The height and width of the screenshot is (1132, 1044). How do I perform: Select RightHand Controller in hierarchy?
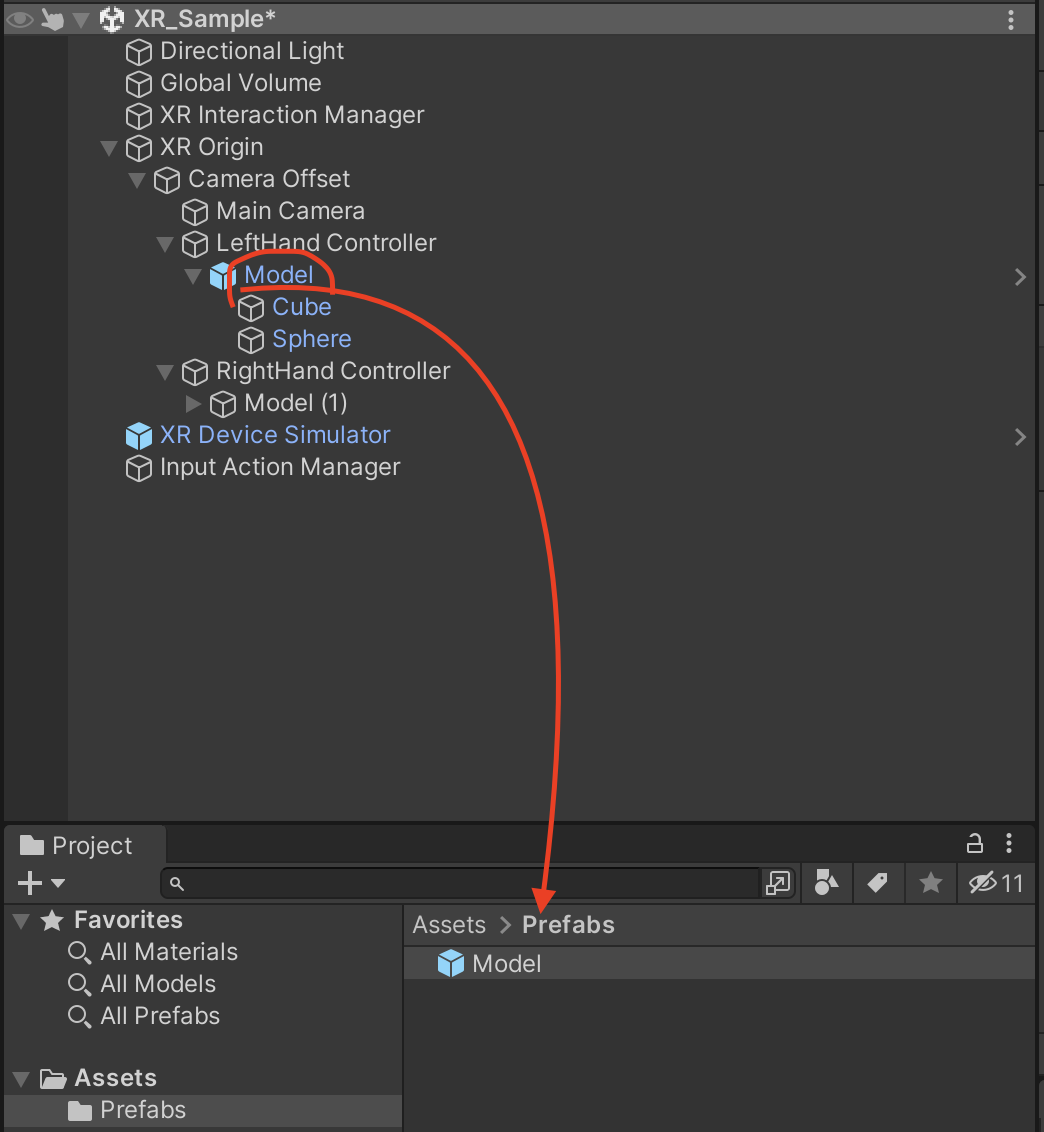click(333, 371)
